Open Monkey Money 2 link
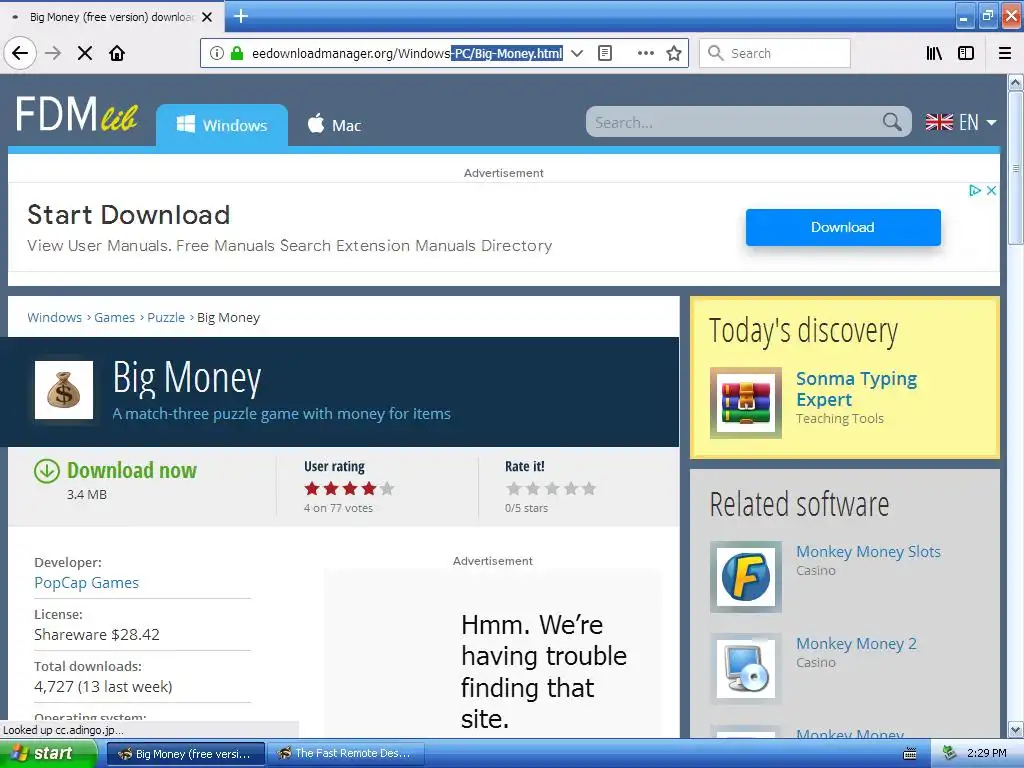1024x768 pixels. (x=856, y=644)
